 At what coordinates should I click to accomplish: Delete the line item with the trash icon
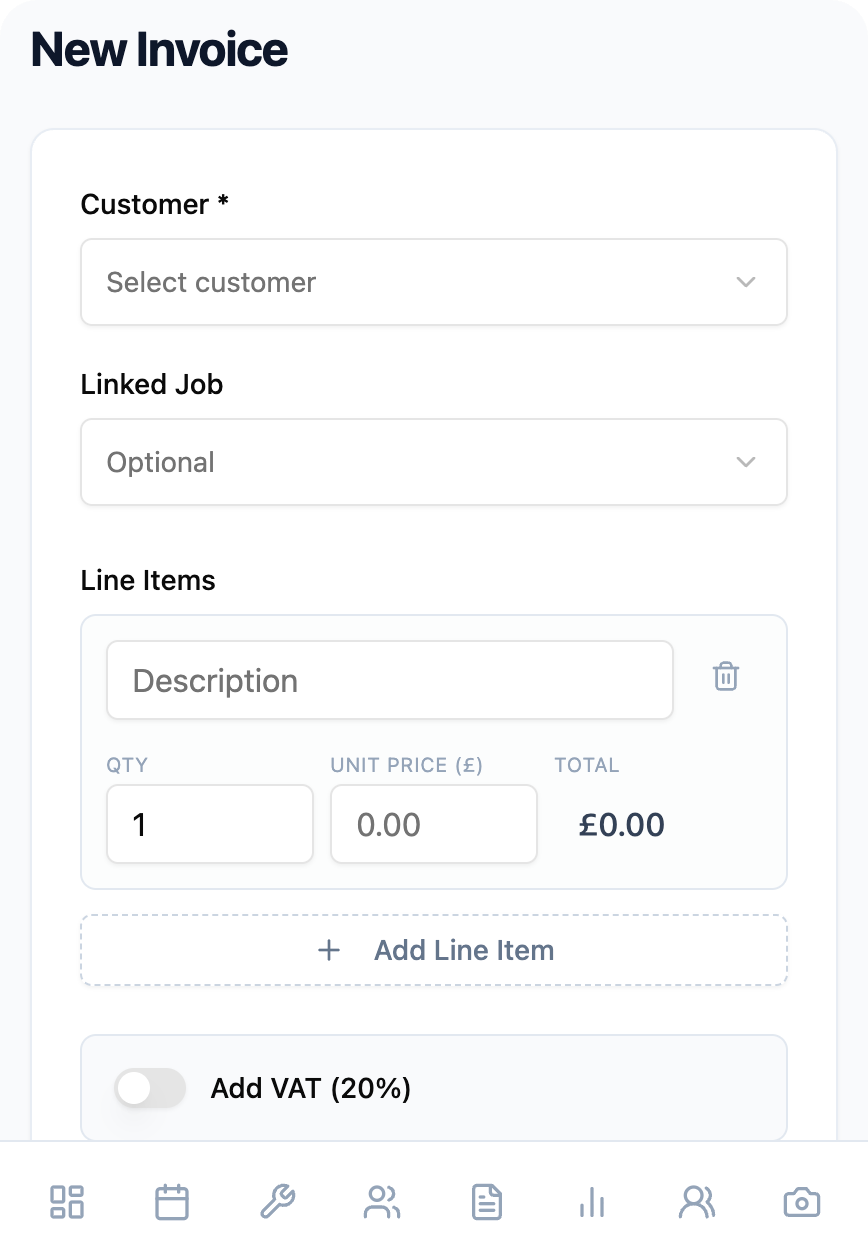click(x=726, y=677)
